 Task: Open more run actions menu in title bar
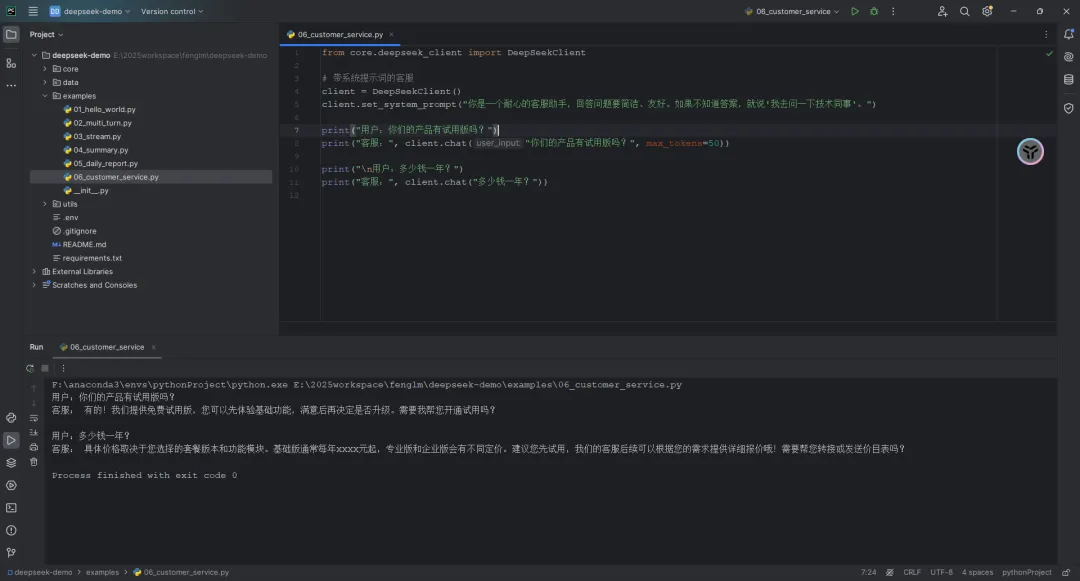(x=893, y=11)
